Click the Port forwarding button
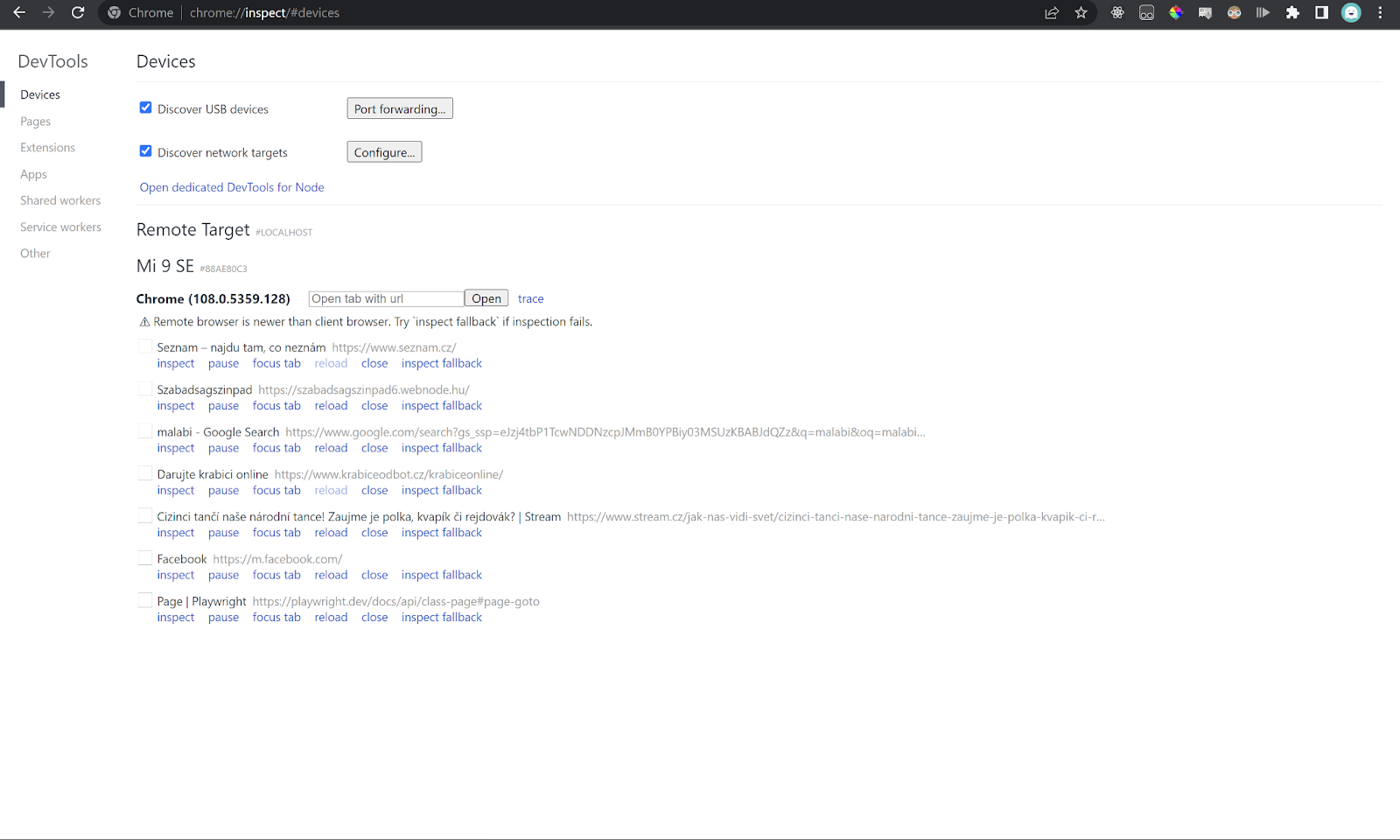Screen dimensions: 1400x840 400,108
